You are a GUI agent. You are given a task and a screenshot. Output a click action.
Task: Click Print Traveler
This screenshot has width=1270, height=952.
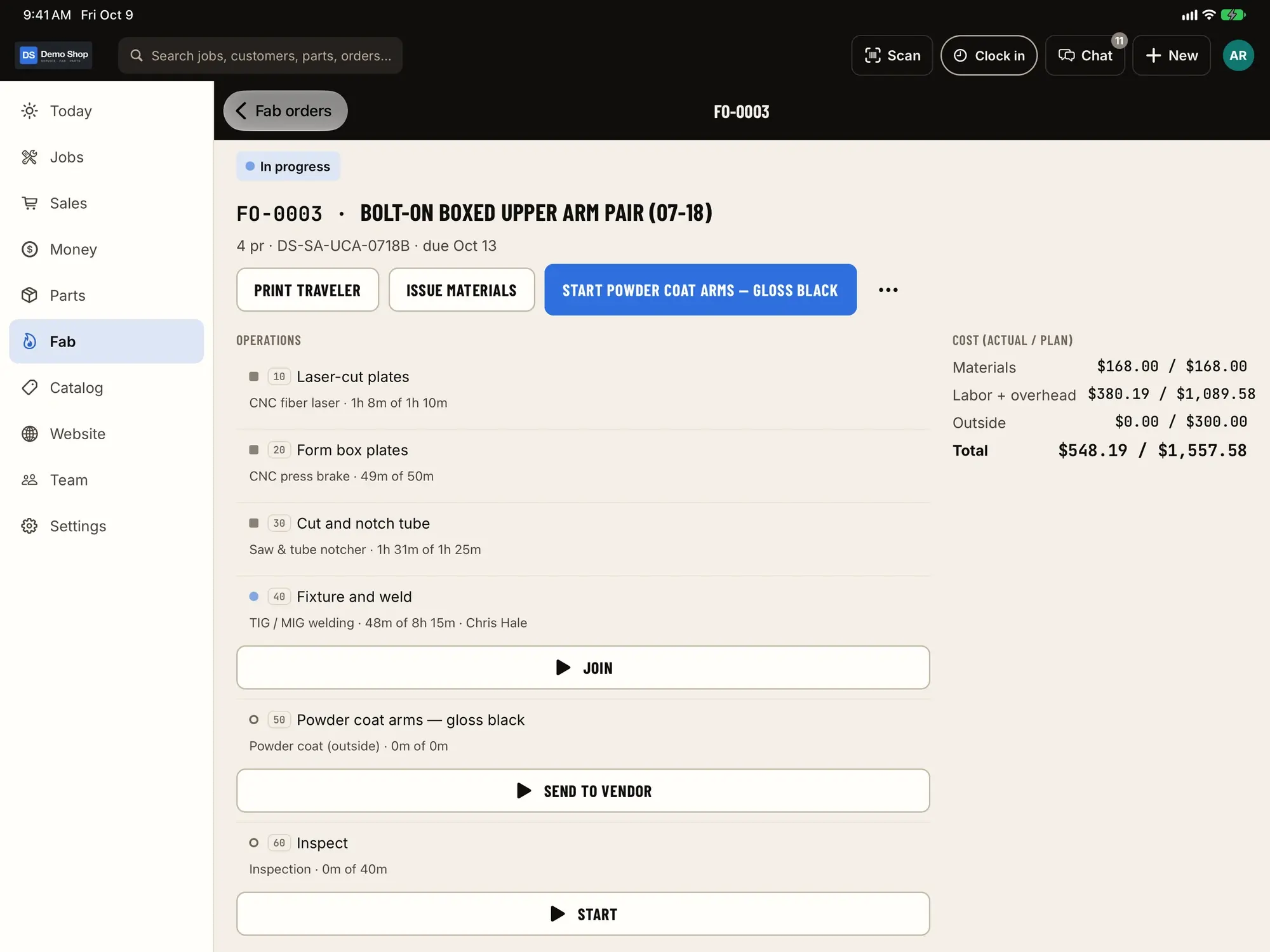tap(307, 290)
